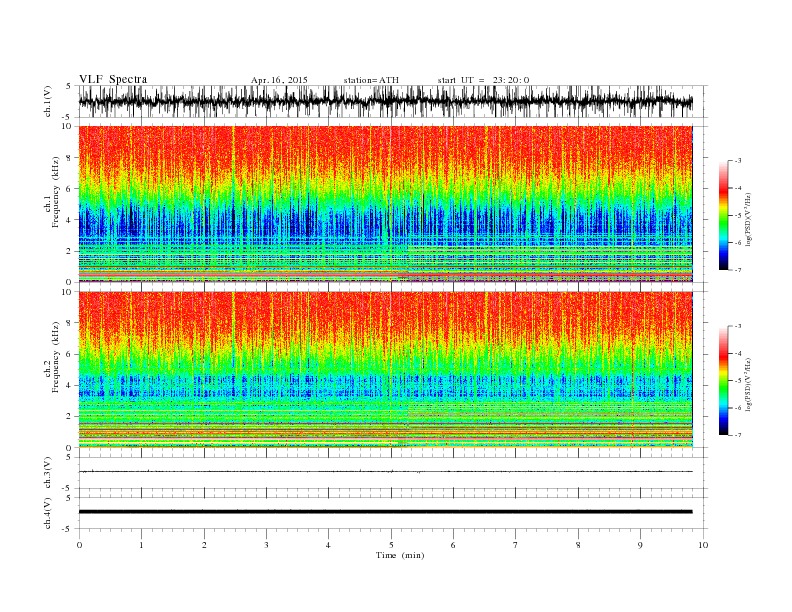Click the "6" kHz tick on ch.2 spectrogram axis
Image resolution: width=792 pixels, height=612 pixels.
(x=70, y=354)
